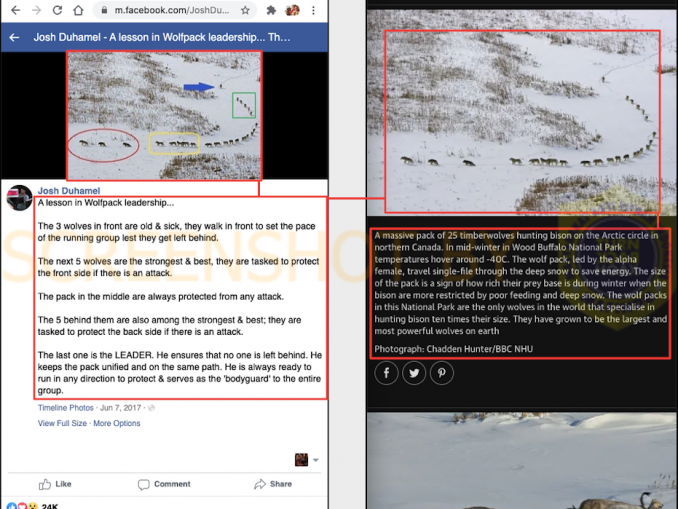Open the More Options link

pyautogui.click(x=117, y=423)
